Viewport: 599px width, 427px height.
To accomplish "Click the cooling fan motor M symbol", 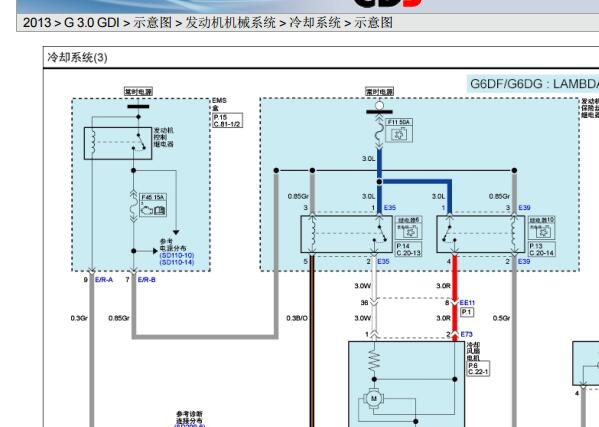I will point(374,399).
